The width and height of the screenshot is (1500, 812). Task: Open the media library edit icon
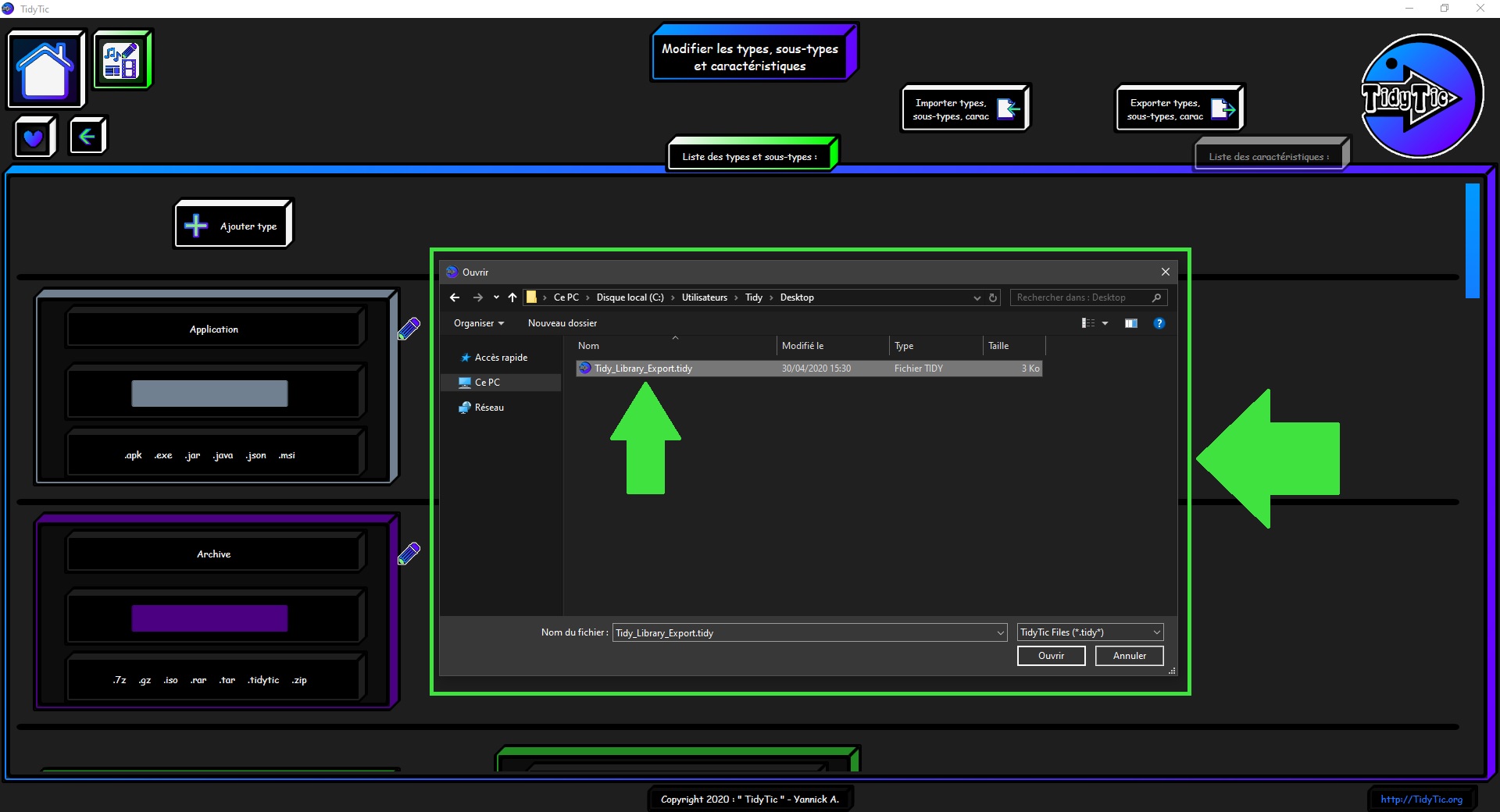[122, 59]
